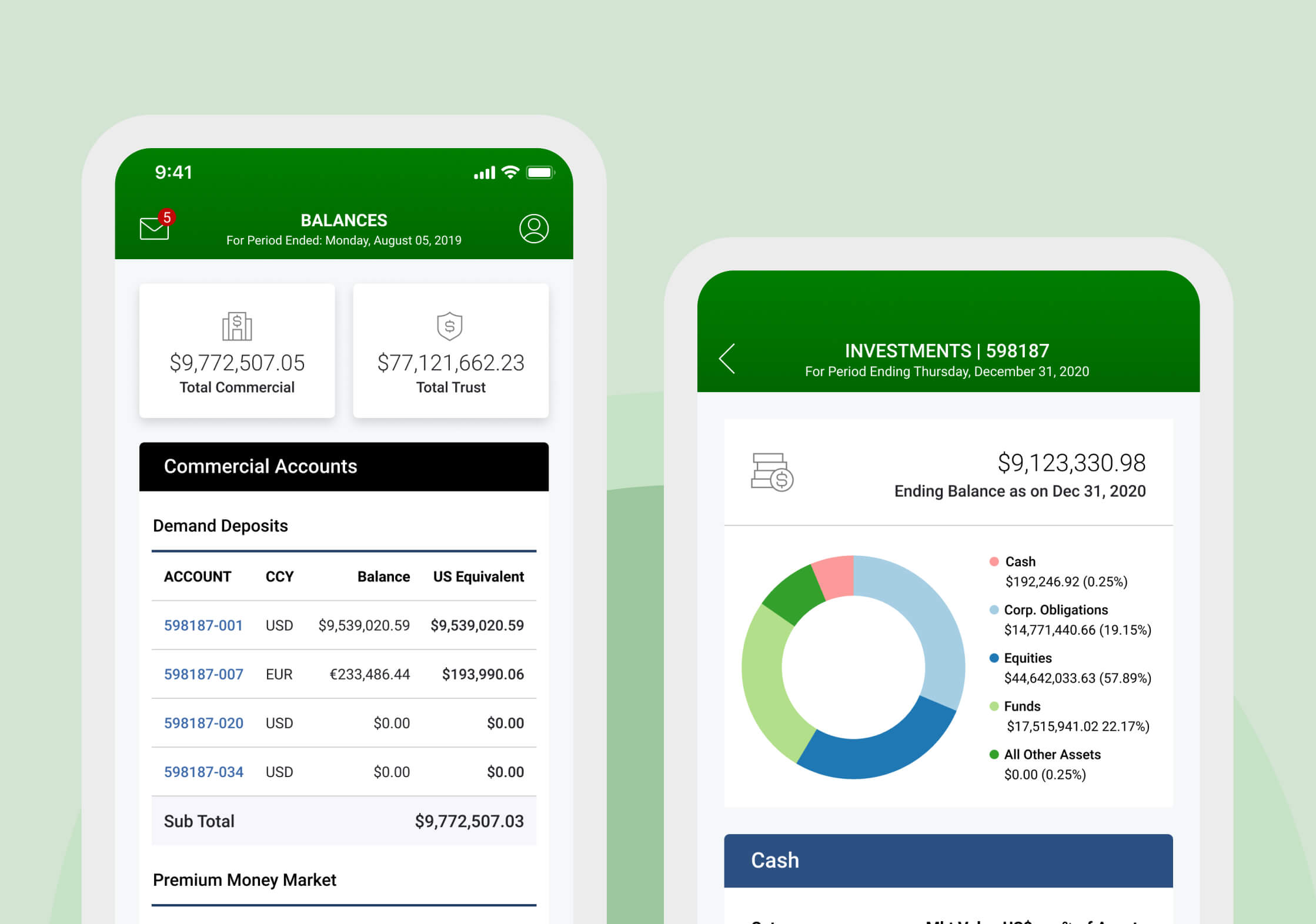1316x924 pixels.
Task: Tap the Wi-Fi icon in status bar
Action: tap(511, 172)
